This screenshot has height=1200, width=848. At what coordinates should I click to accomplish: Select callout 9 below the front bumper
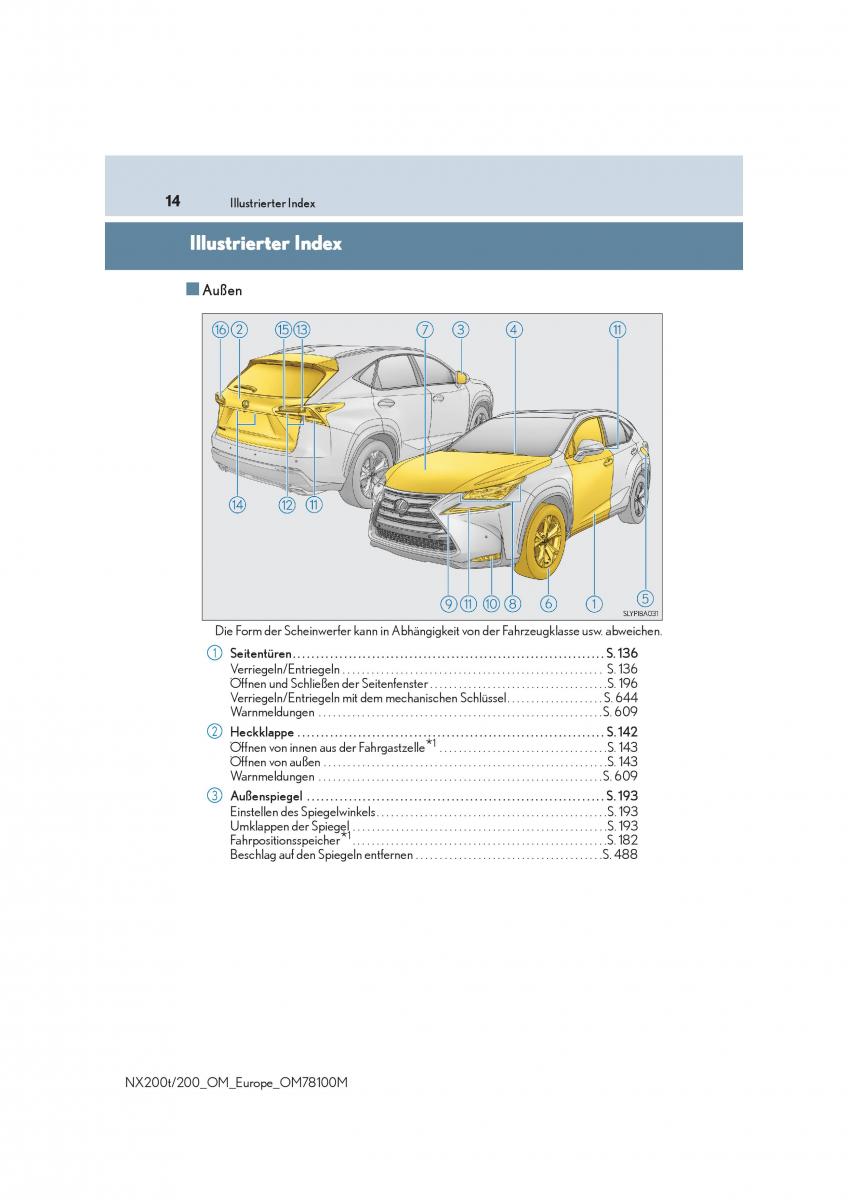[x=448, y=603]
